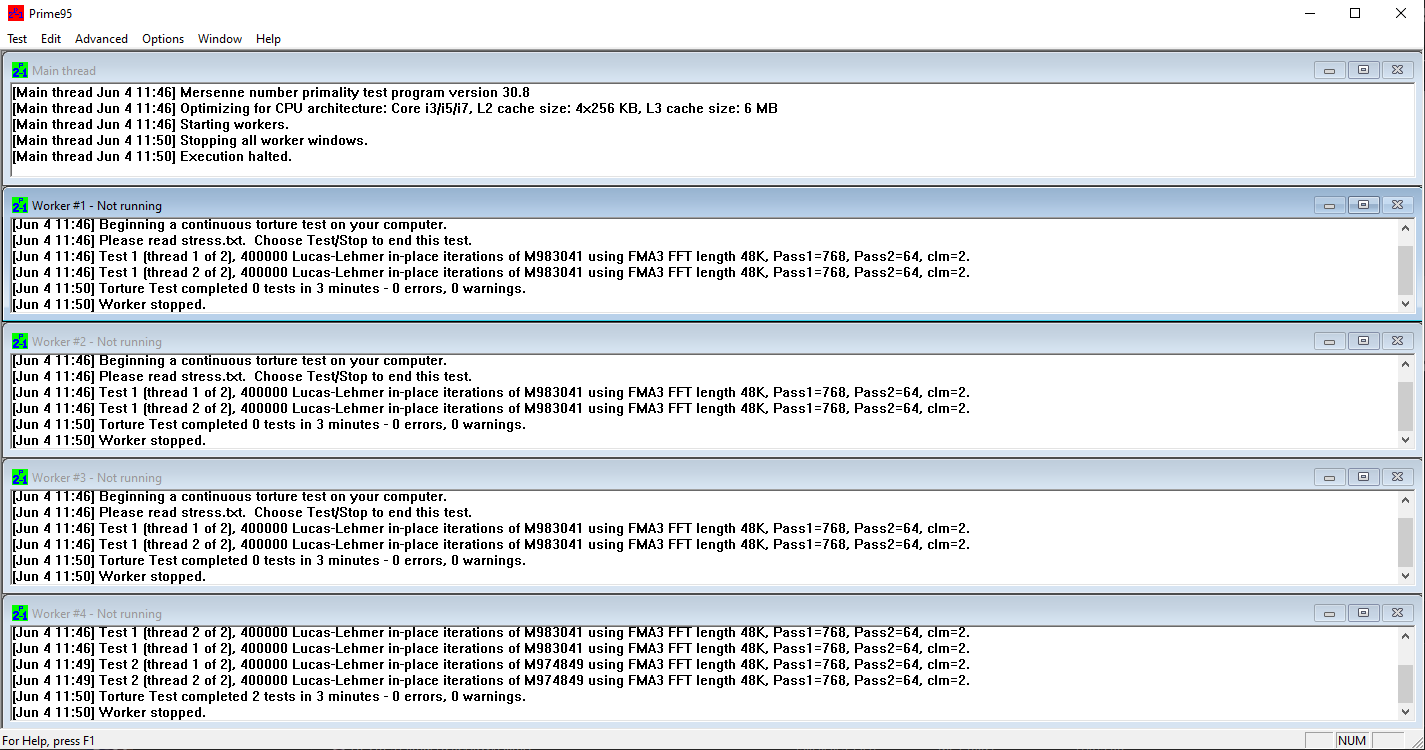This screenshot has height=750, width=1425.
Task: Maximize the Worker #2 window
Action: (x=1363, y=341)
